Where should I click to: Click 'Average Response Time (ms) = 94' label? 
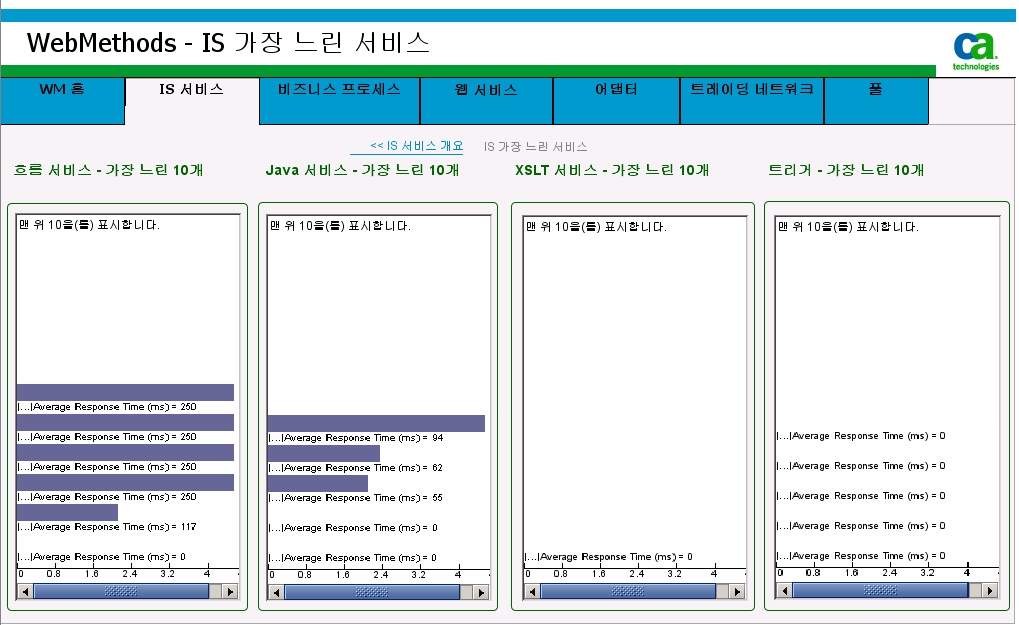[356, 438]
